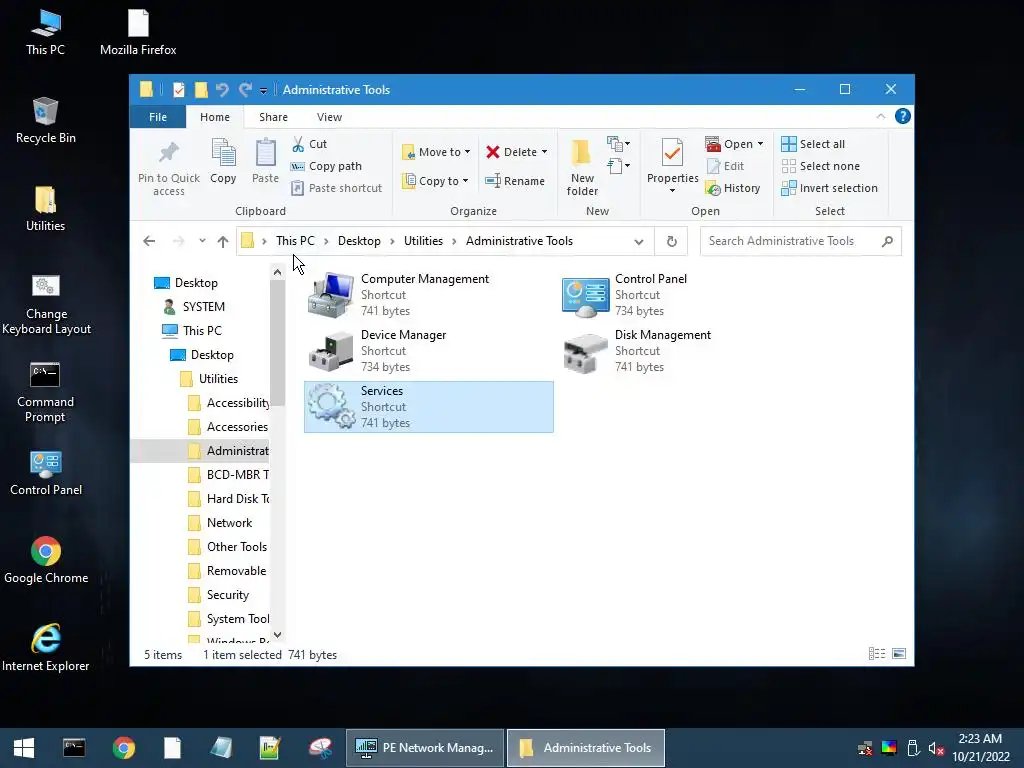Image resolution: width=1024 pixels, height=768 pixels.
Task: Open the New item dropdown
Action: coord(618,143)
